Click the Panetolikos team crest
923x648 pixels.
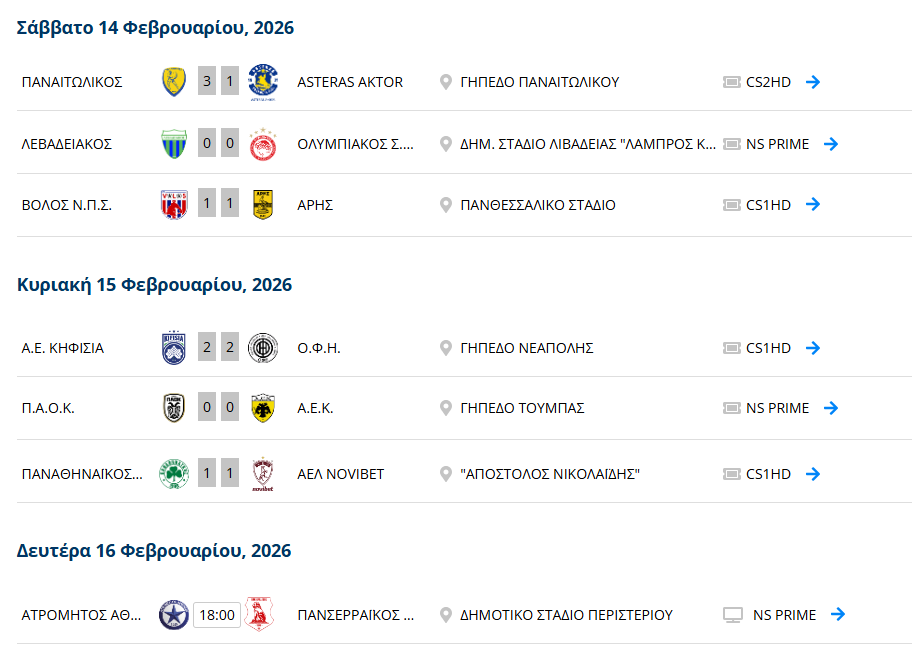[x=174, y=82]
